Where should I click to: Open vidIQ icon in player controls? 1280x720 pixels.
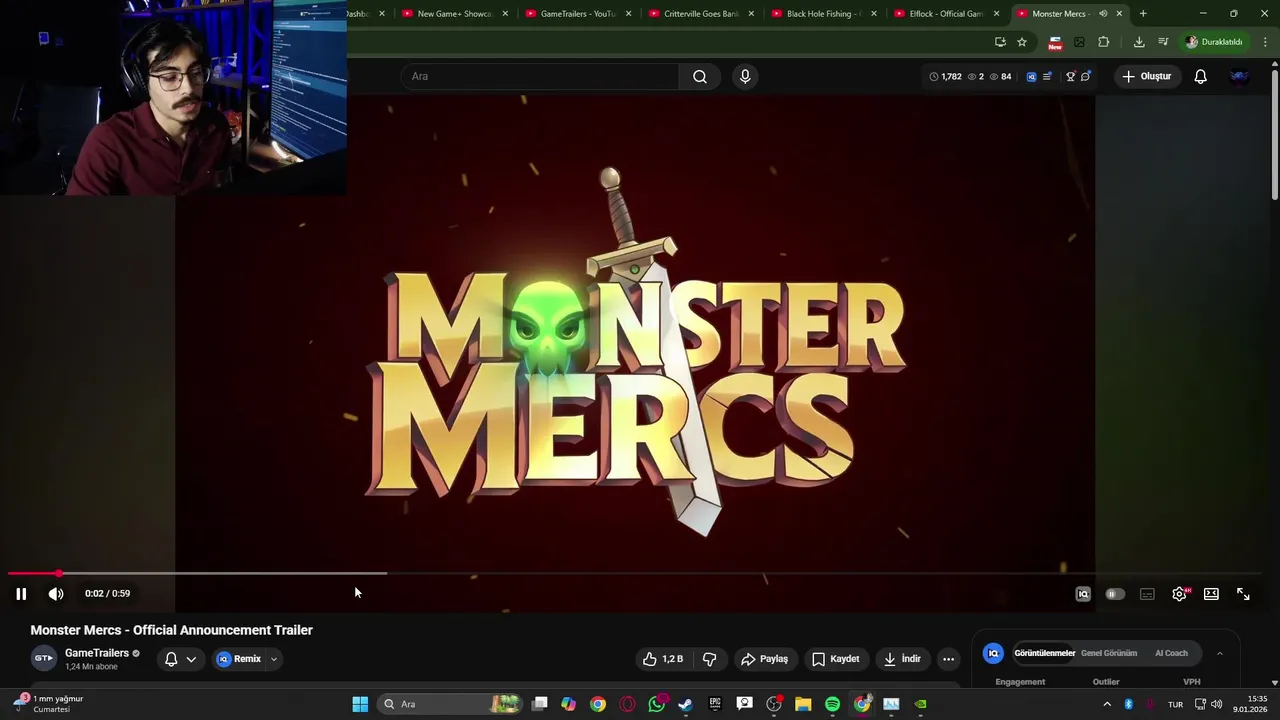(1083, 594)
